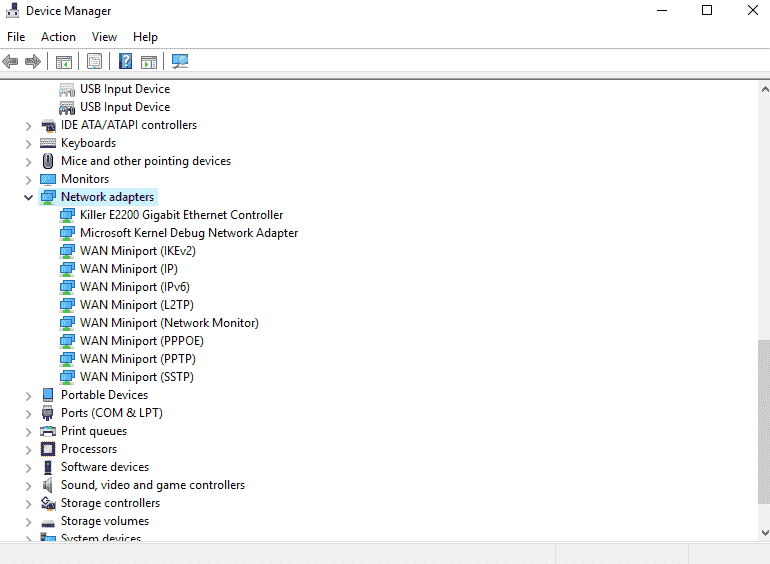Select WAN Miniport (Network Monitor) entry
This screenshot has height=564, width=770.
(x=169, y=323)
